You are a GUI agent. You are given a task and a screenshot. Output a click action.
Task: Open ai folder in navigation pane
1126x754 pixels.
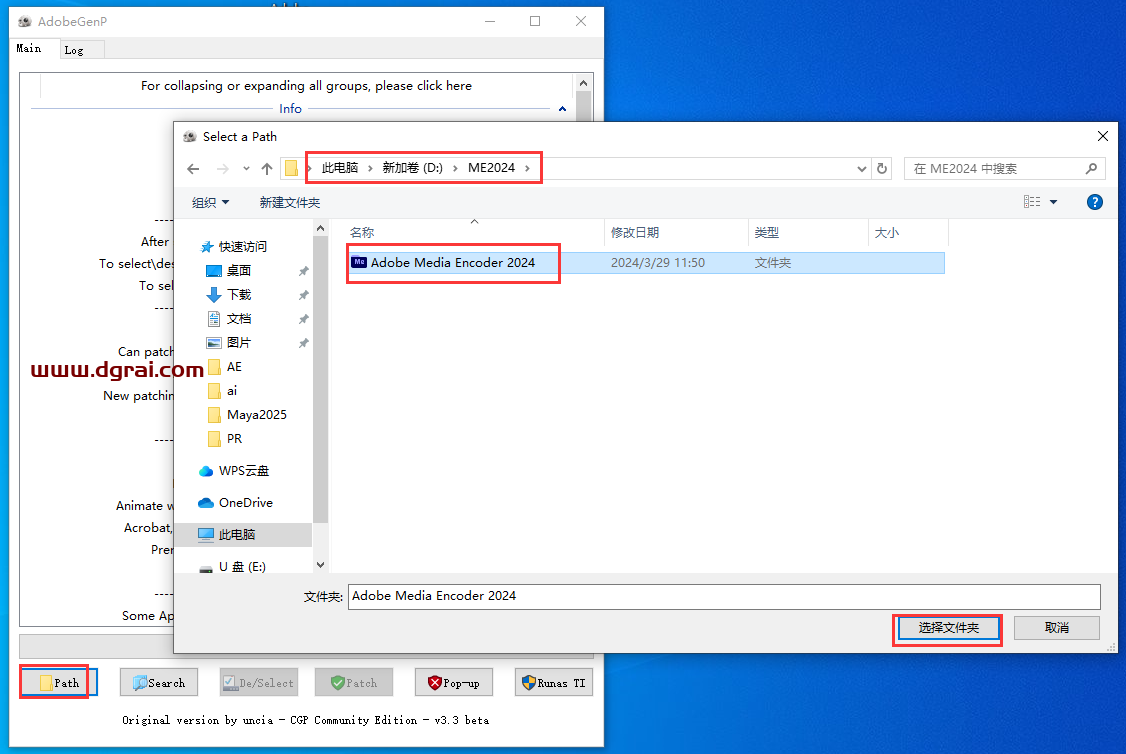[x=231, y=391]
